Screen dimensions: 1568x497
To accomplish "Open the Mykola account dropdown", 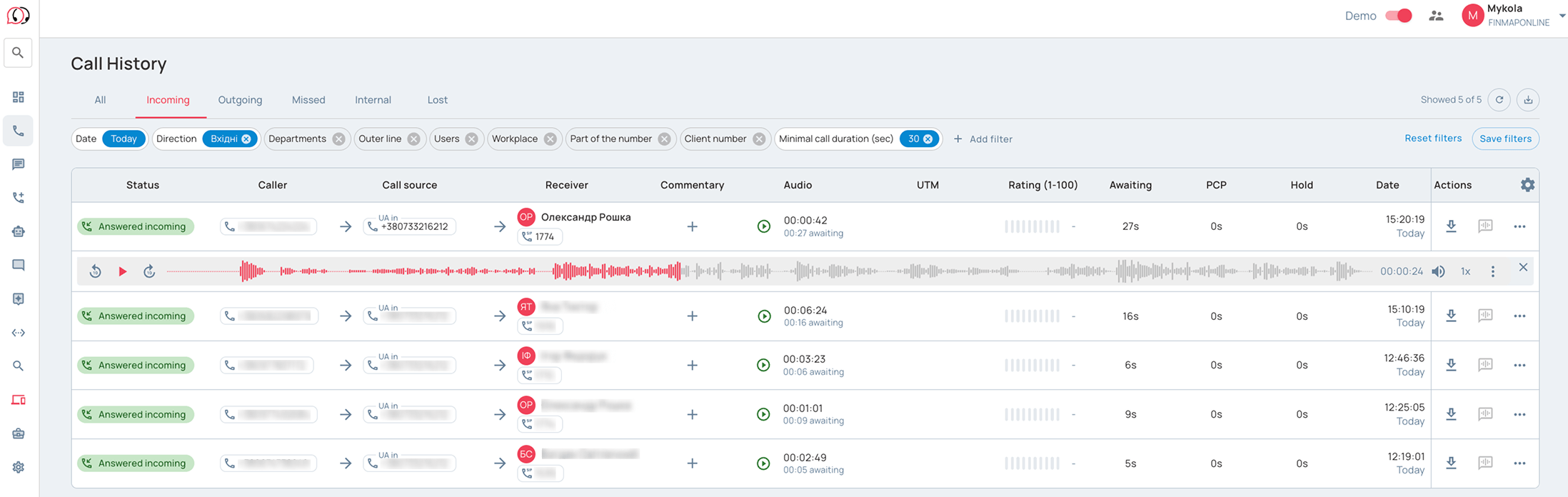I will [1562, 16].
